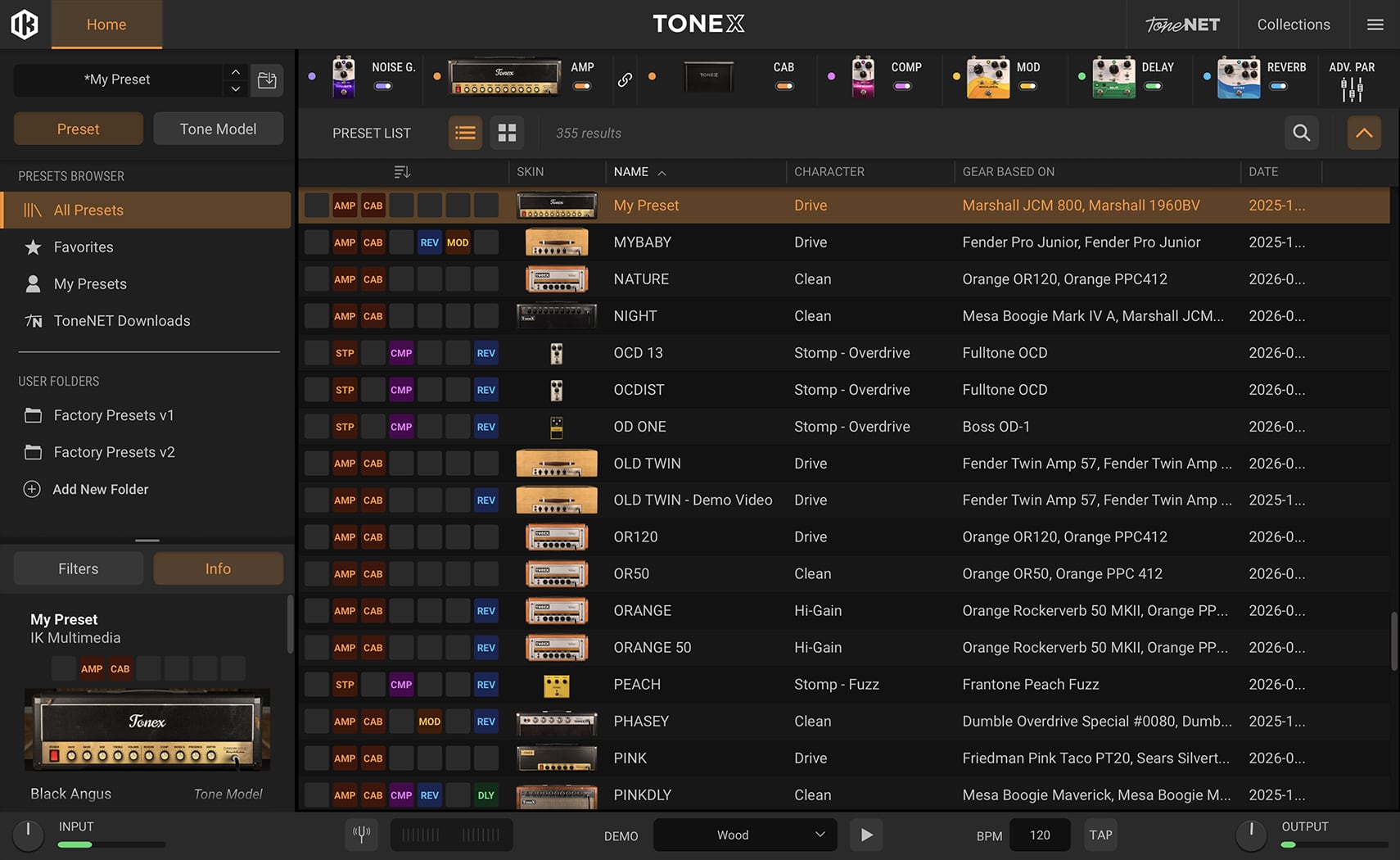Screen dimensions: 1400x860
Task: Click the preset list sort icon
Action: point(401,172)
